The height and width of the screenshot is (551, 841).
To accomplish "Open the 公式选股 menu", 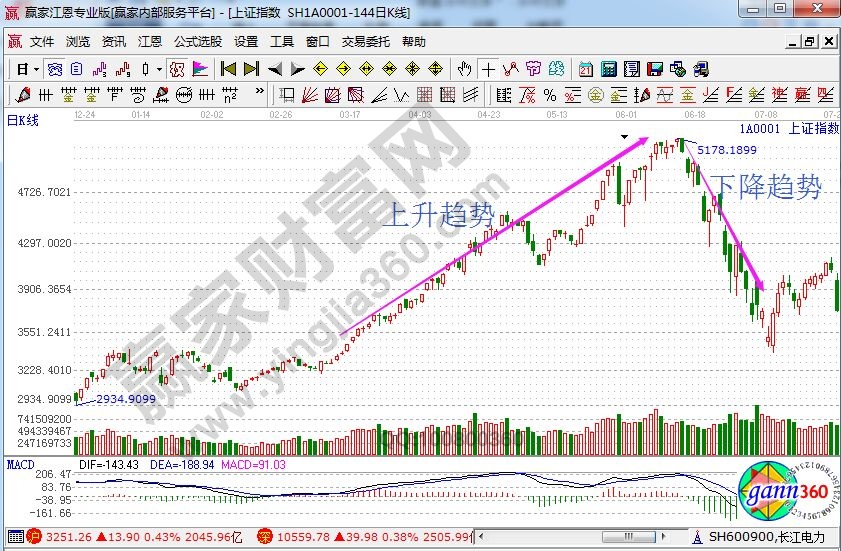I will [x=198, y=42].
